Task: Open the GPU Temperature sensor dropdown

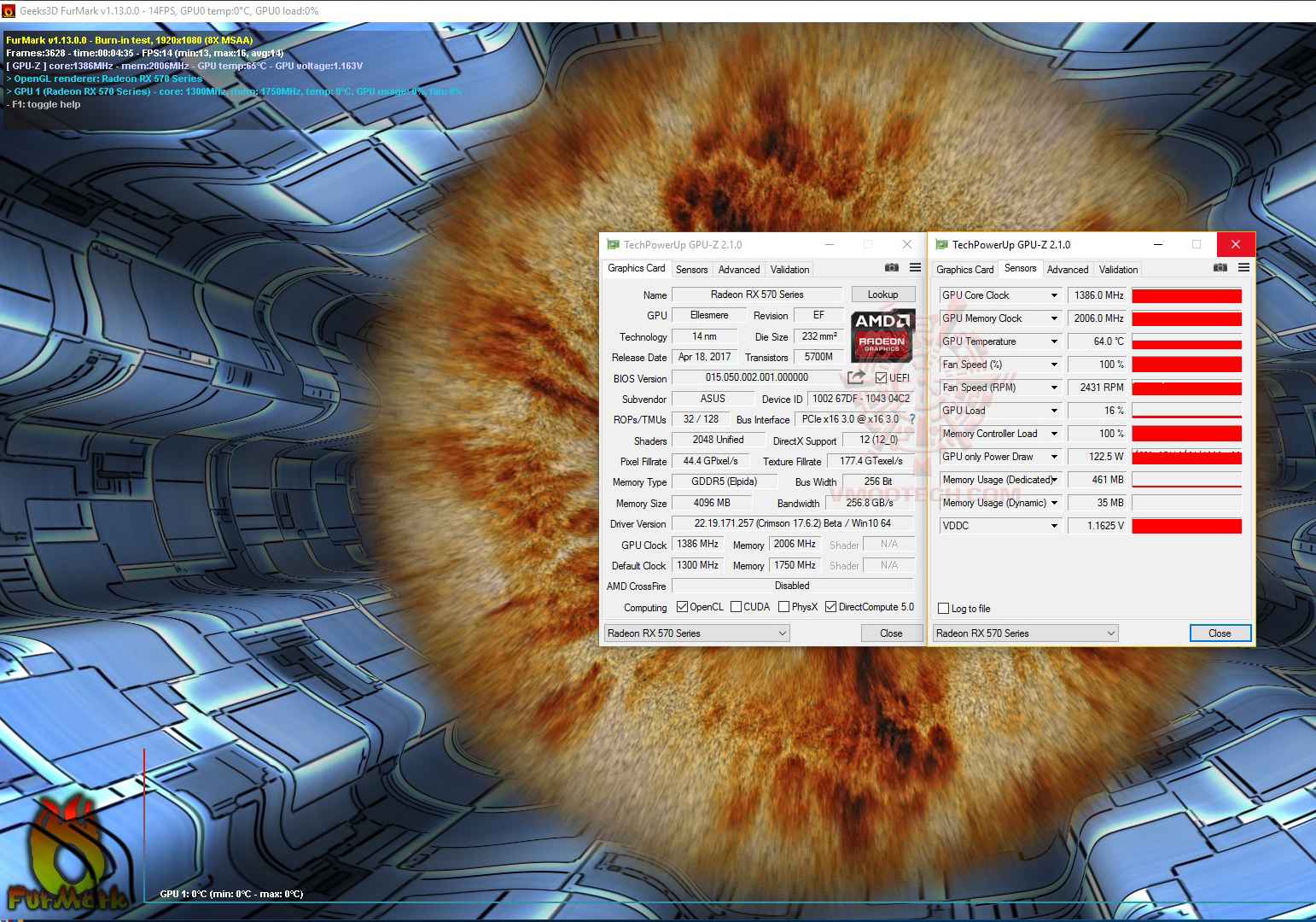Action: (1054, 341)
